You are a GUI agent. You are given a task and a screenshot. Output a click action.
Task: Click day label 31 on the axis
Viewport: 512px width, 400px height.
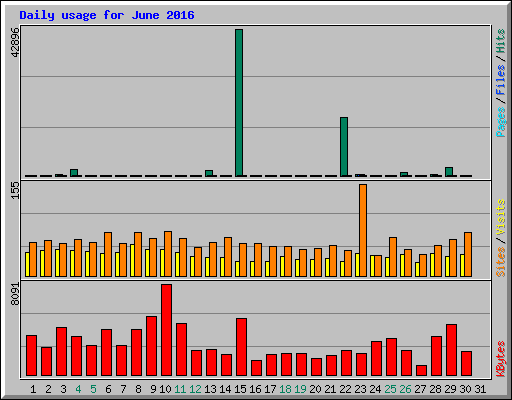click(x=480, y=389)
